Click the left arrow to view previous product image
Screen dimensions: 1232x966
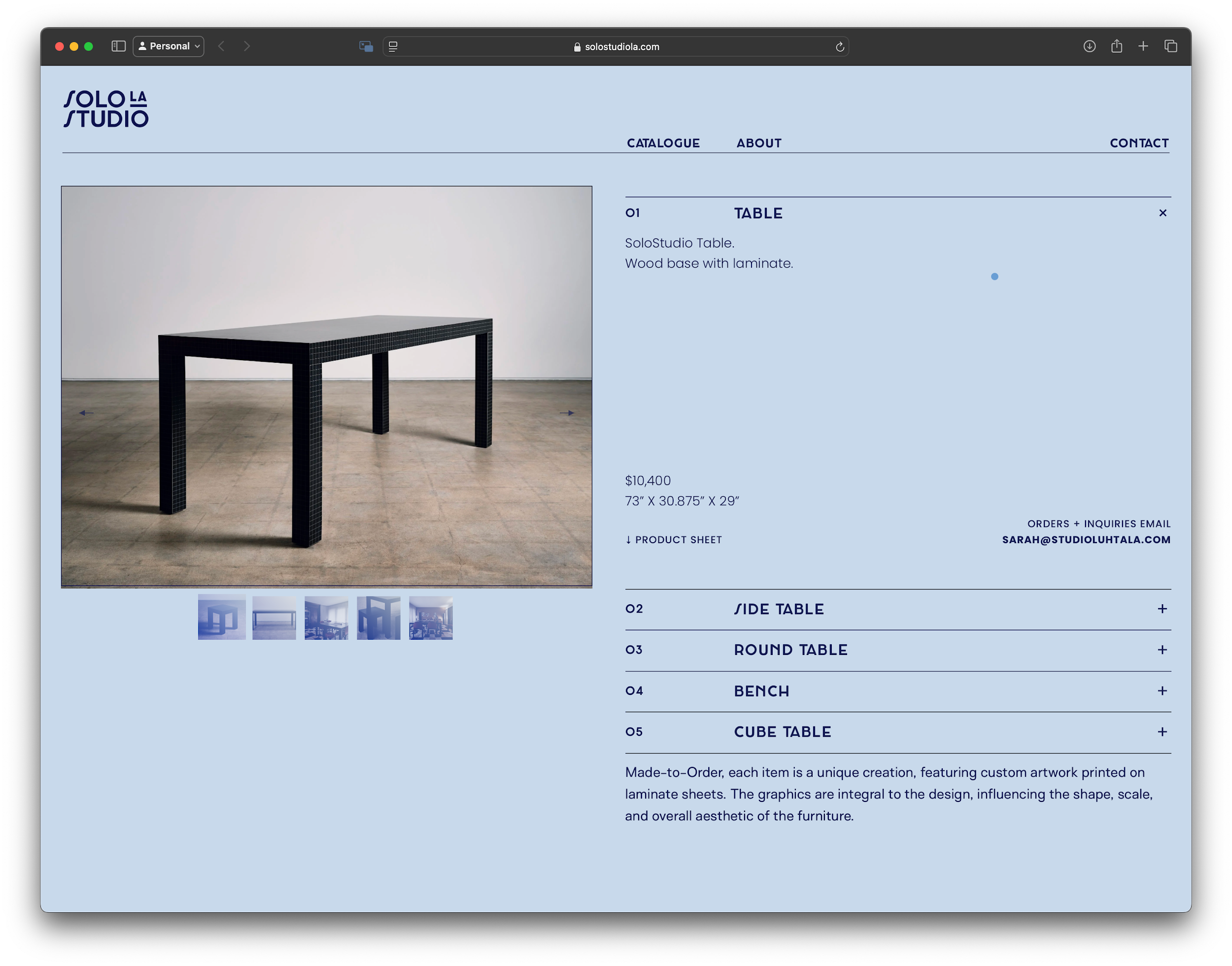[x=86, y=413]
